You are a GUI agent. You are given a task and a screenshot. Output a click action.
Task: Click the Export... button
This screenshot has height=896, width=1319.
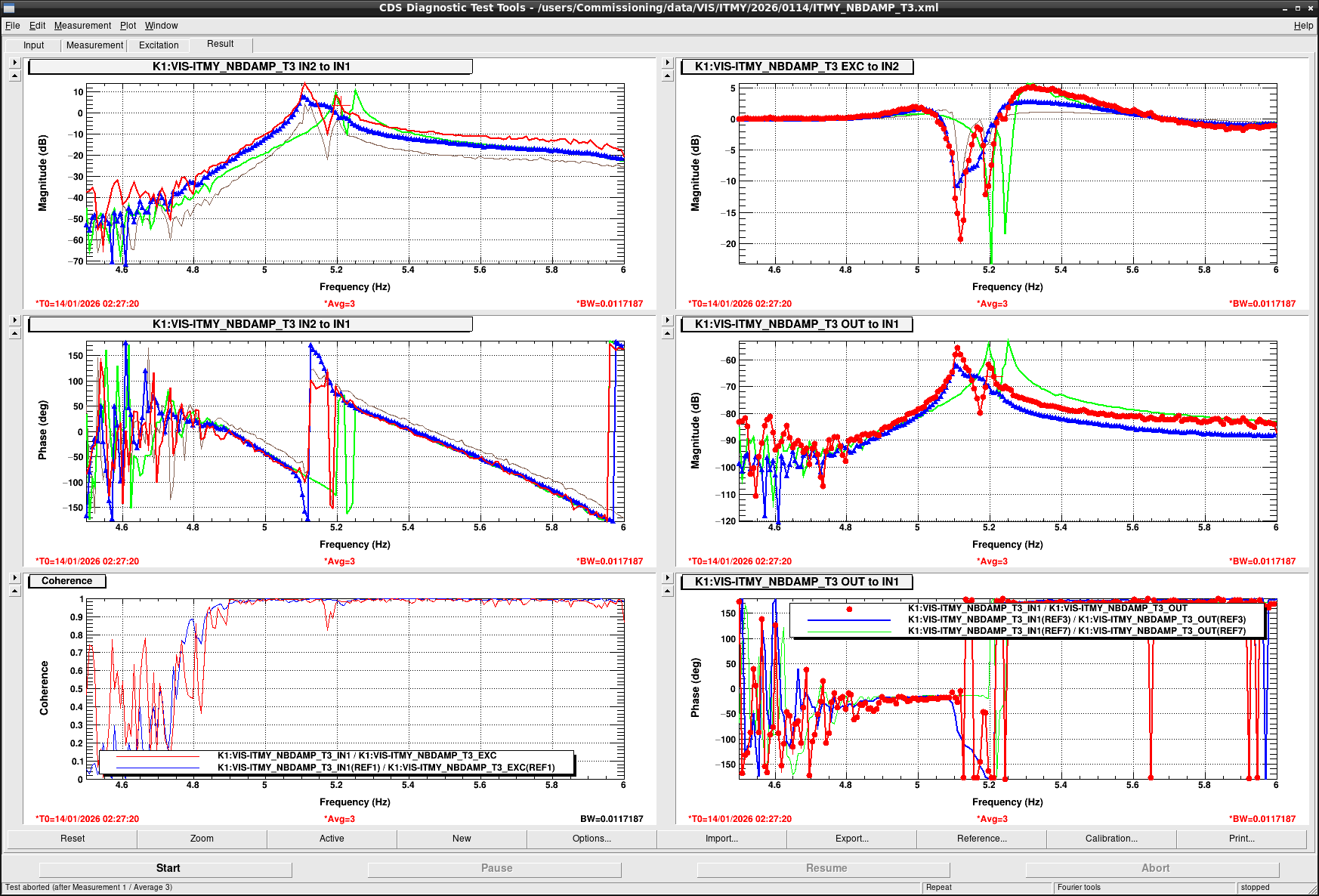click(x=851, y=839)
